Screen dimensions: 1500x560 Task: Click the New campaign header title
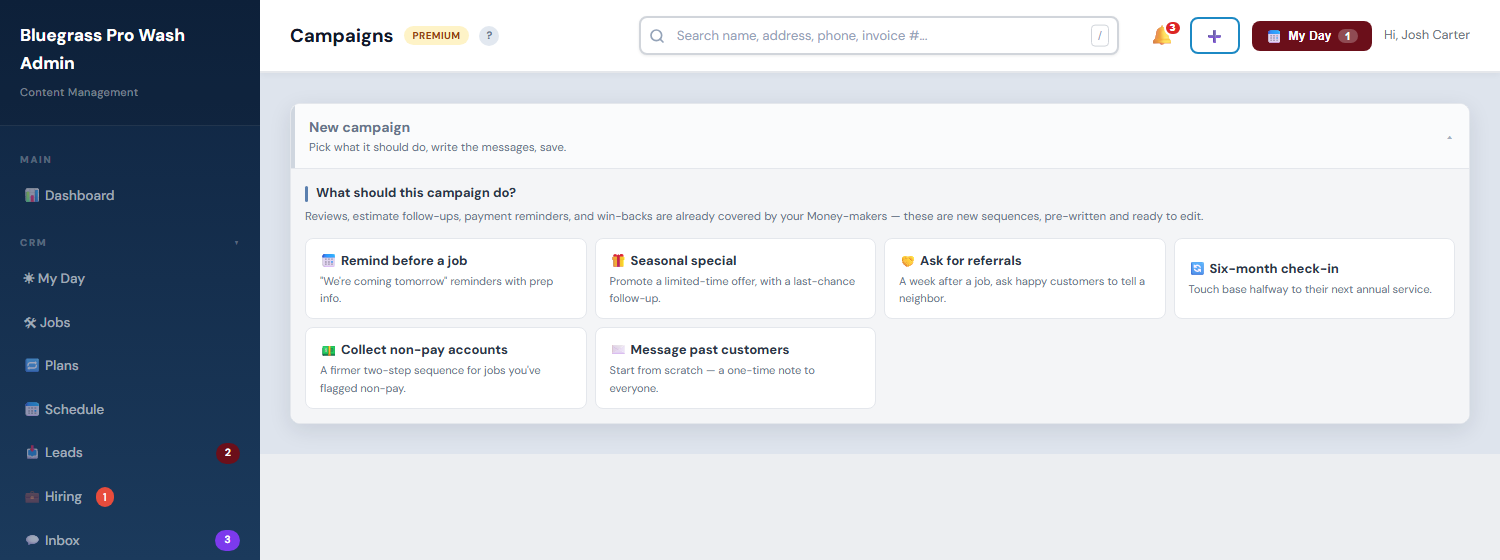[360, 127]
